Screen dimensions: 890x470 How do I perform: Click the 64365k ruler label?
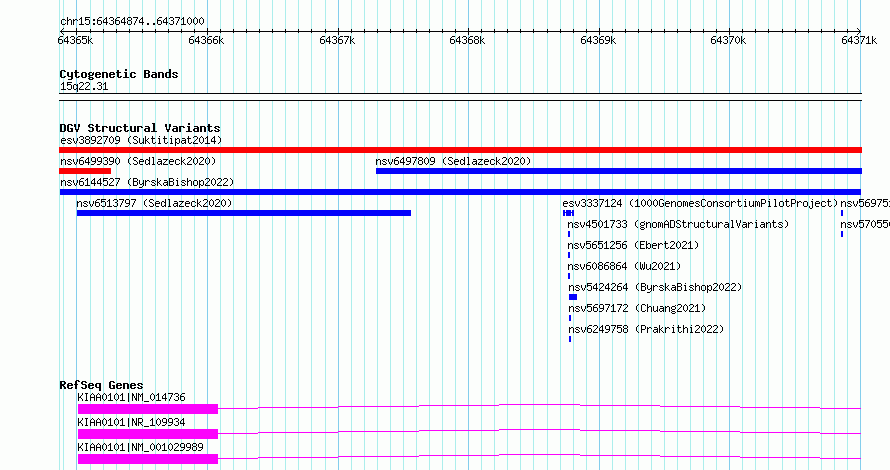pos(75,40)
